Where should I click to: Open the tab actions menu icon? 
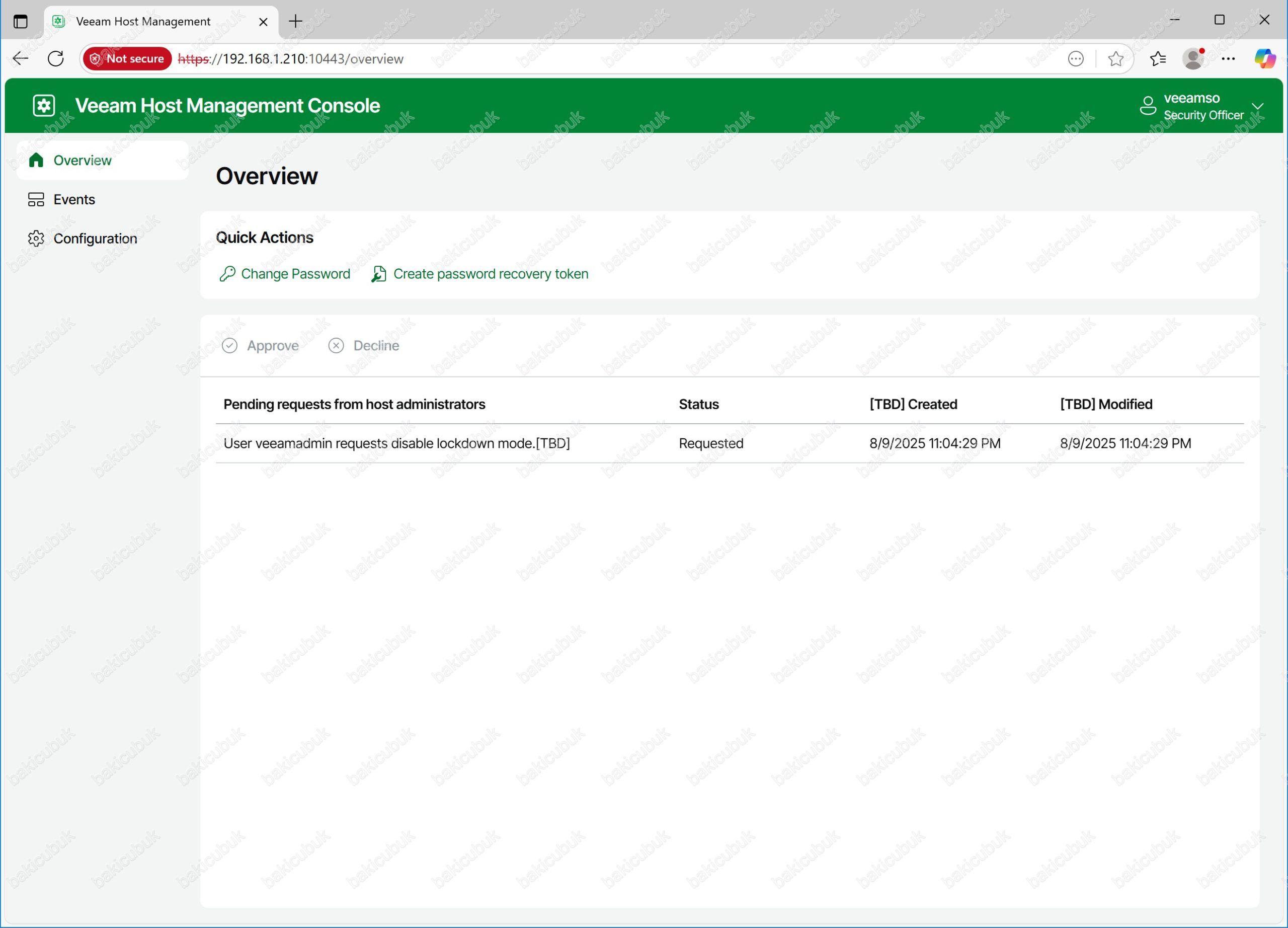click(x=21, y=22)
